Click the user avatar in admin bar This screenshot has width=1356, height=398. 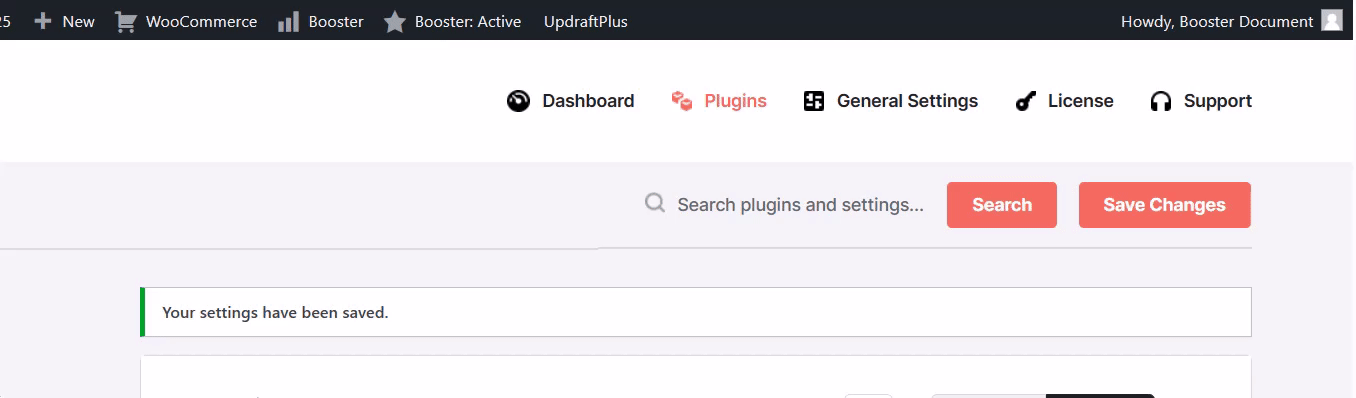pyautogui.click(x=1332, y=21)
